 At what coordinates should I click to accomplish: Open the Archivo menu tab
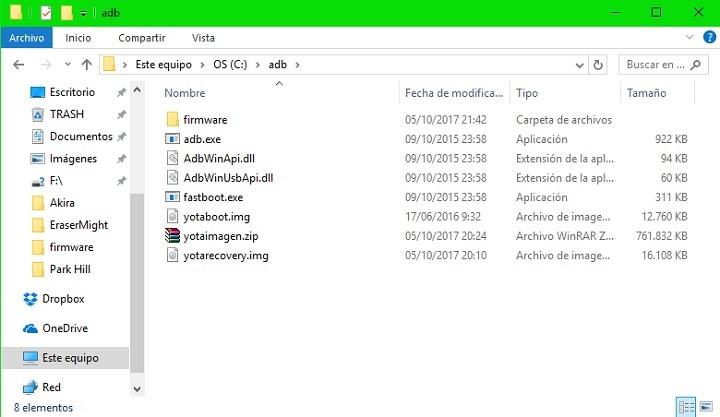27,38
